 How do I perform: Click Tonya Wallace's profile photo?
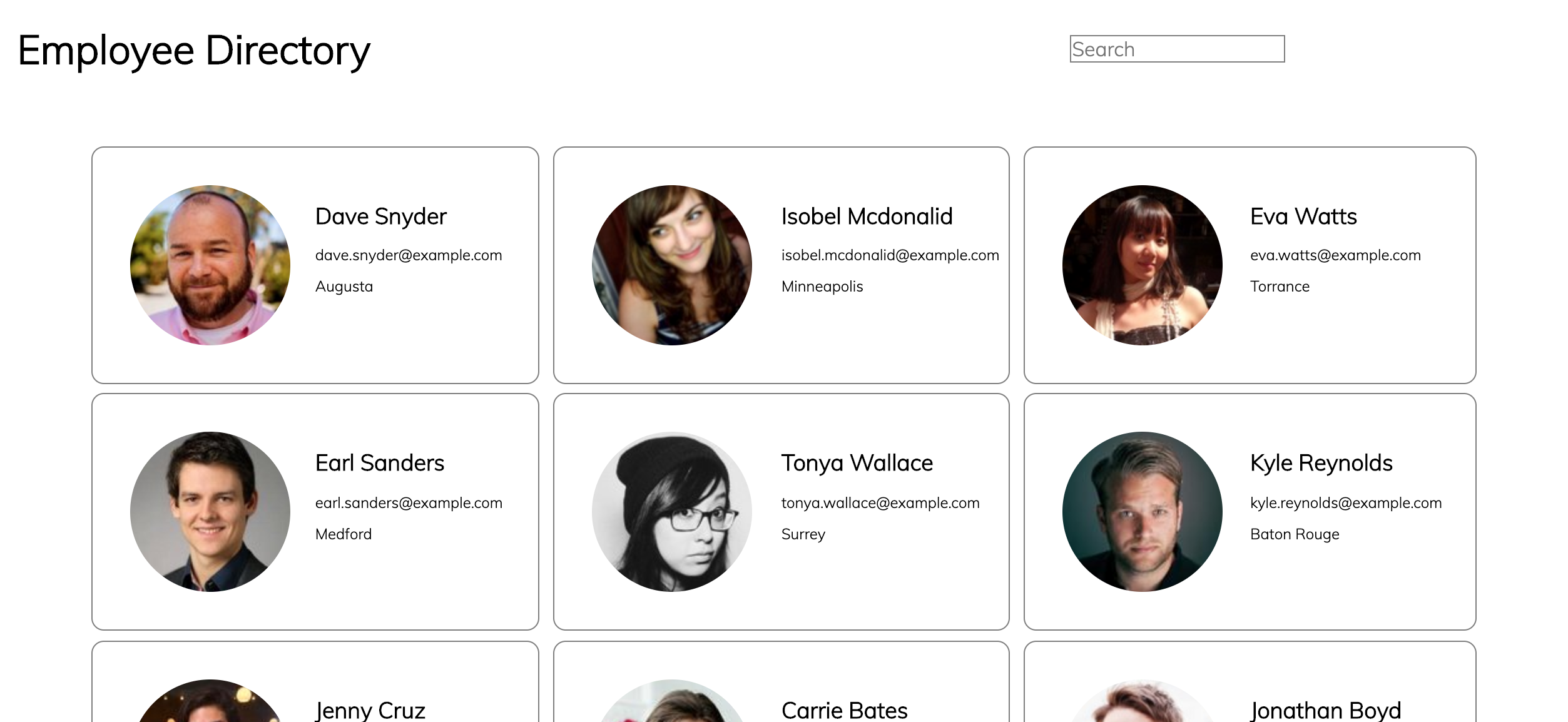click(672, 511)
